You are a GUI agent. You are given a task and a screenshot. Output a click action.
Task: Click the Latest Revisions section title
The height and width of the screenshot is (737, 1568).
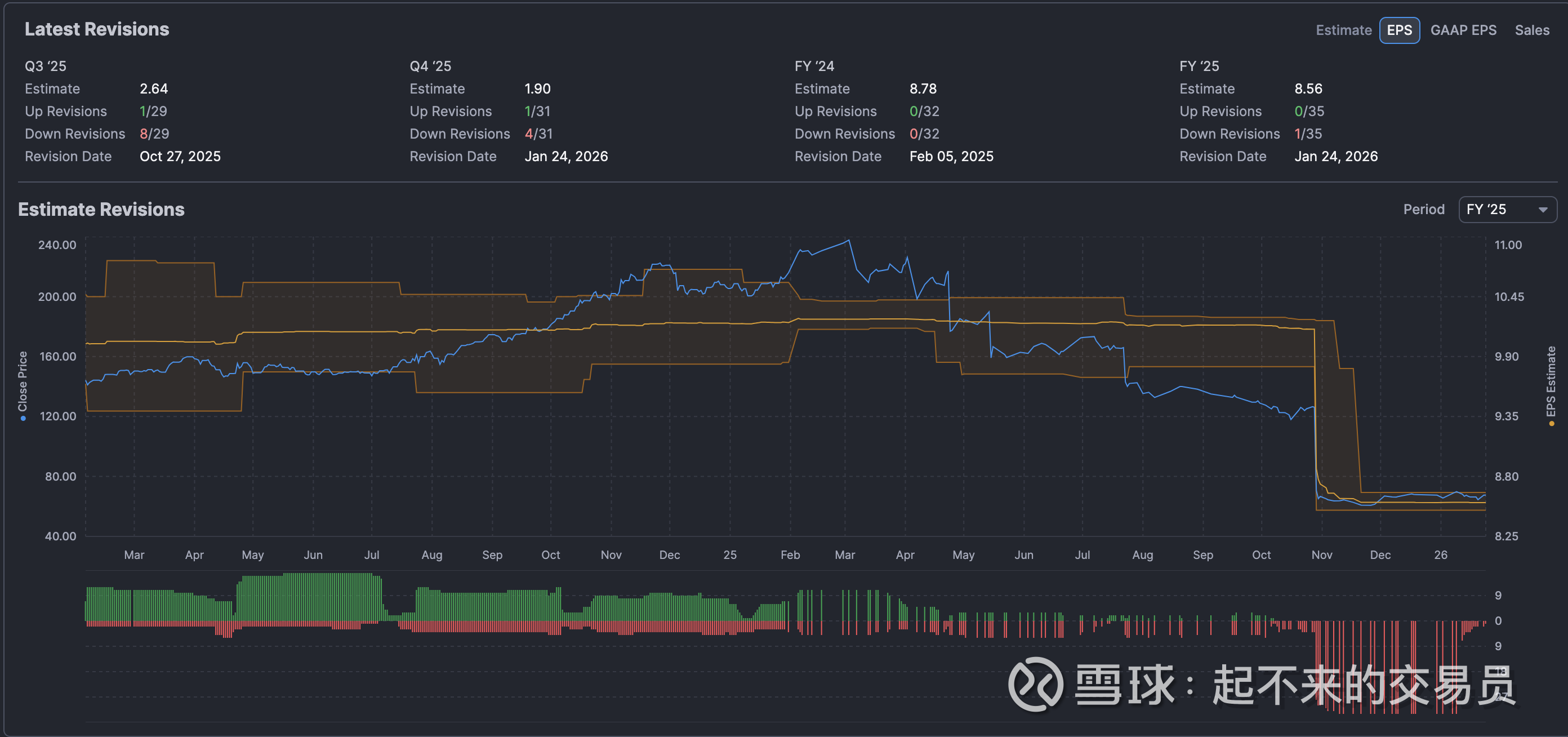97,29
